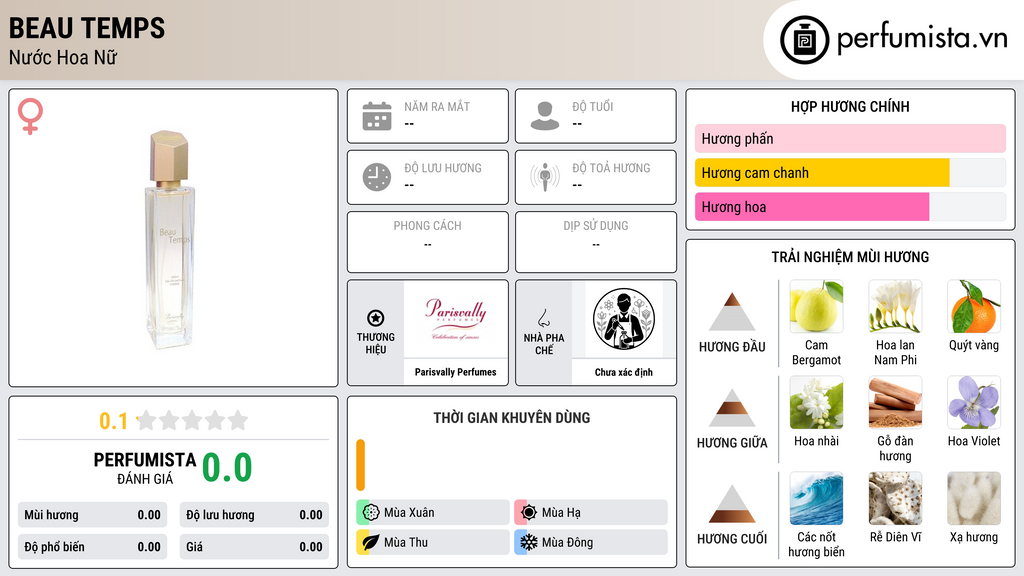Image resolution: width=1024 pixels, height=576 pixels.
Task: Click the pink female gender symbol icon
Action: tap(30, 116)
